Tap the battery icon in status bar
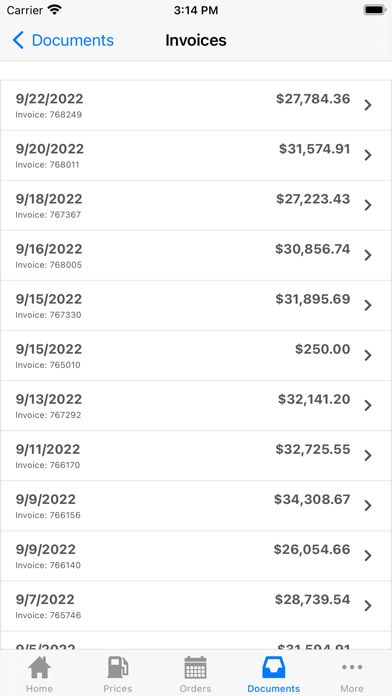Viewport: 392px width, 696px height. (374, 10)
